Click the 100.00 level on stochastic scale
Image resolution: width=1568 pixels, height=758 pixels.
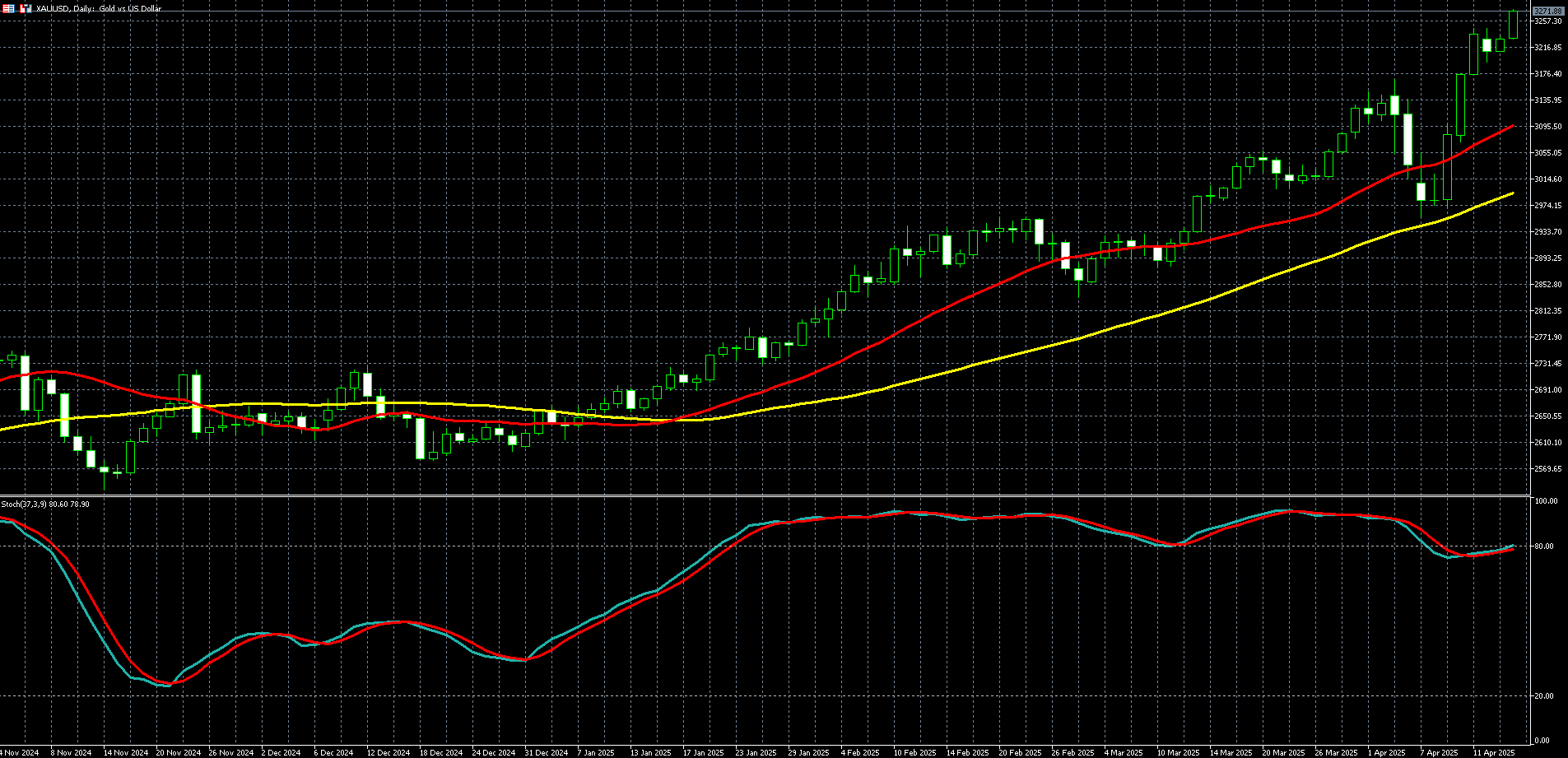[1546, 501]
